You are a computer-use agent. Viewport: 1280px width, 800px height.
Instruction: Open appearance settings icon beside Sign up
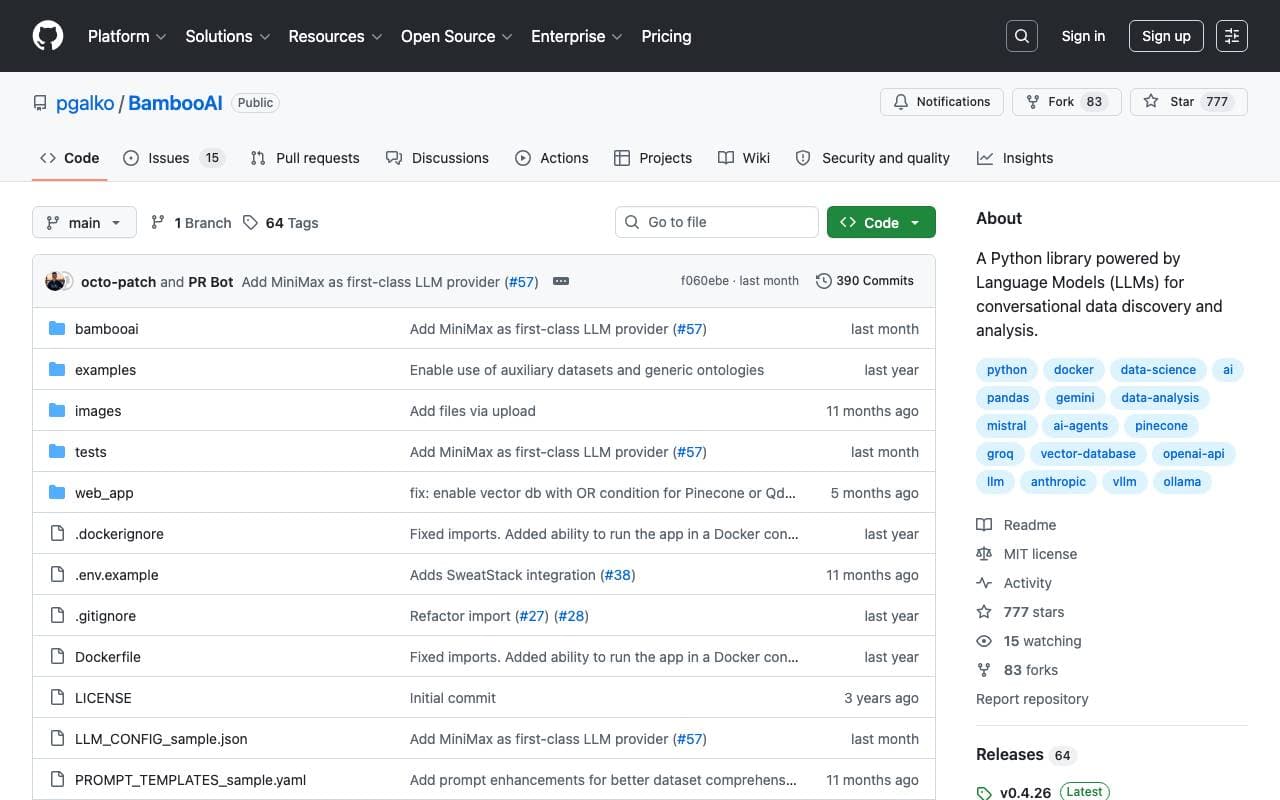tap(1232, 36)
